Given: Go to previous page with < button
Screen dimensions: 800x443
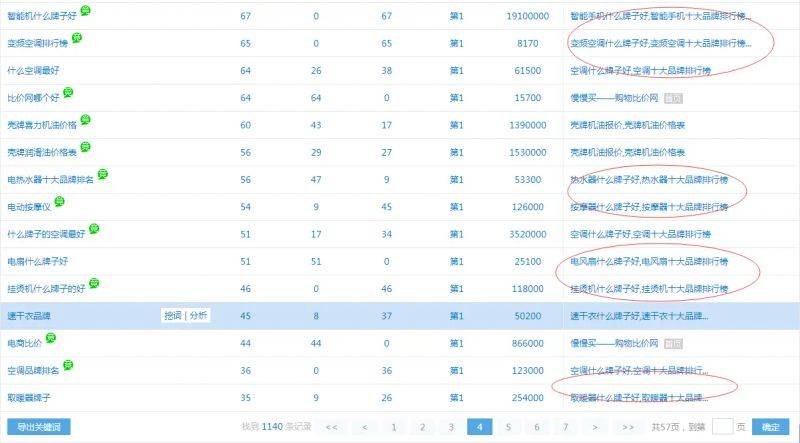Looking at the screenshot, I should point(364,427).
